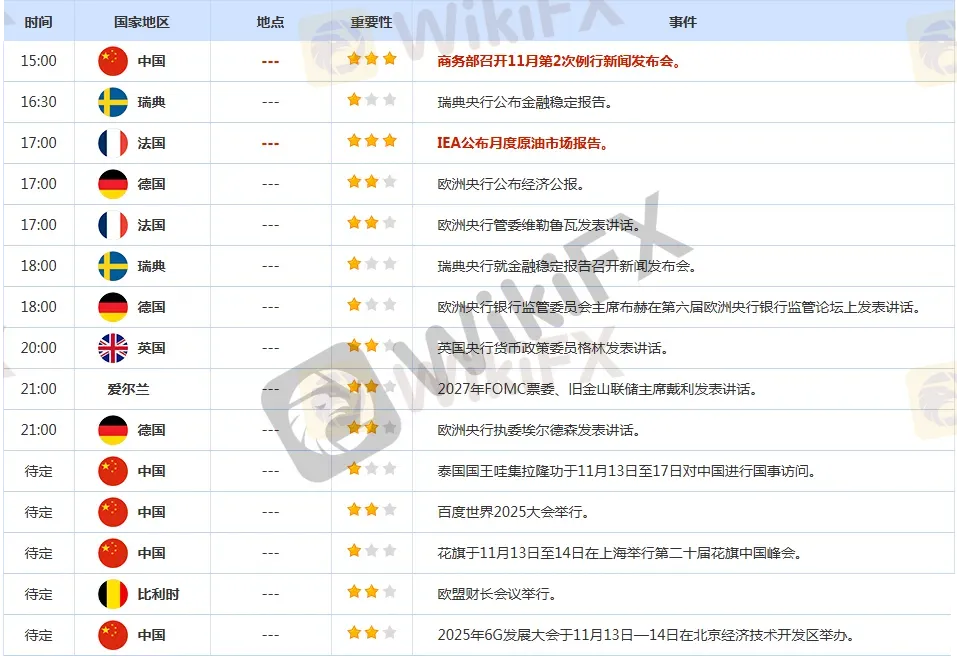Select the 国家地区 column header
This screenshot has height=656, width=957.
(141, 21)
